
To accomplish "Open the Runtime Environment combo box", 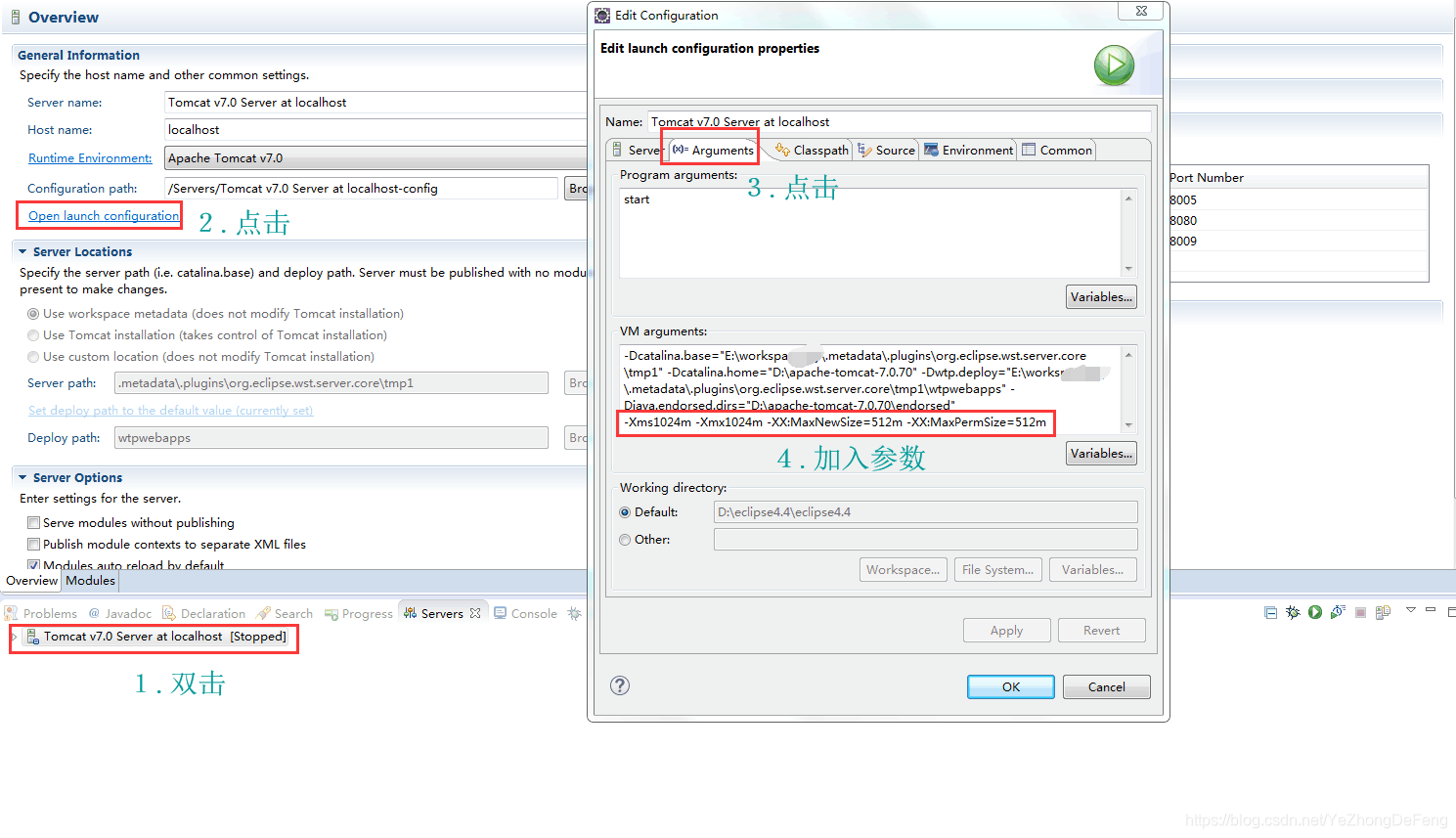I will 375,157.
